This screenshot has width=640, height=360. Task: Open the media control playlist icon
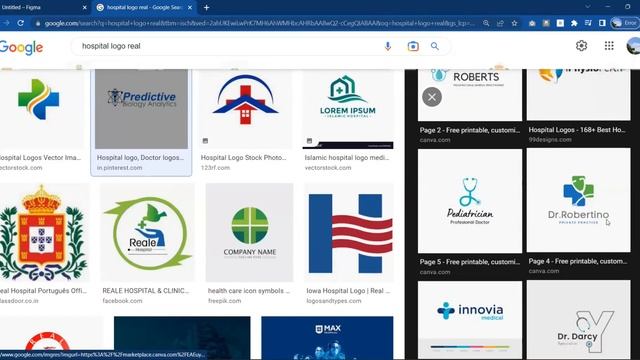588,23
